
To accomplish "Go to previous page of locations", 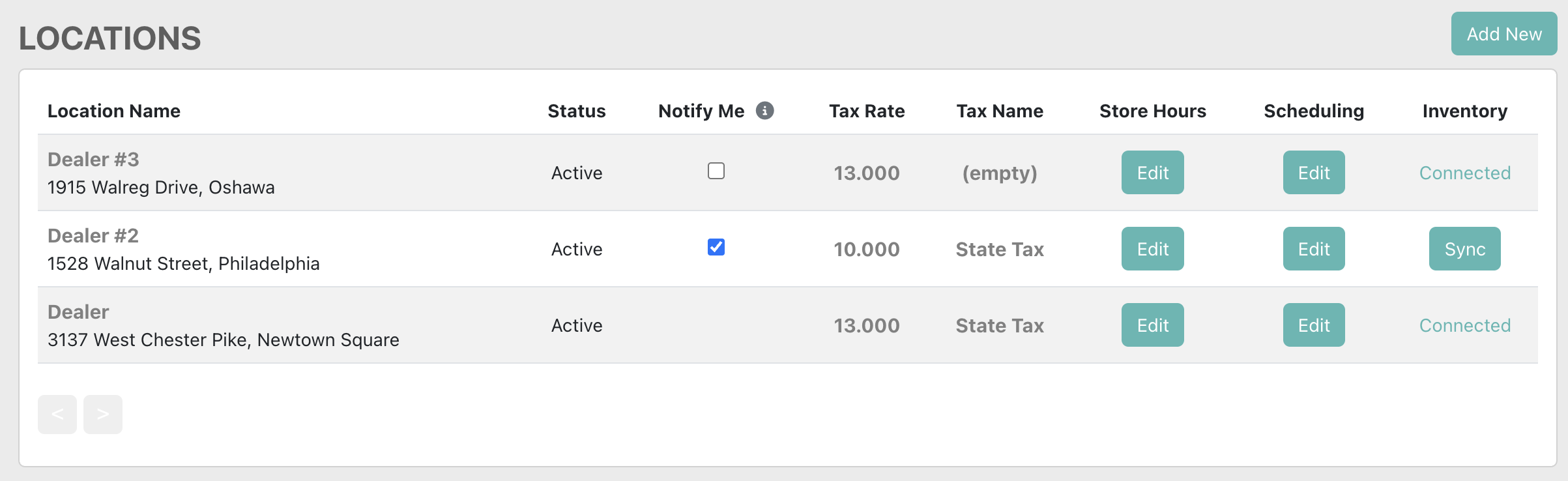I will click(x=57, y=415).
